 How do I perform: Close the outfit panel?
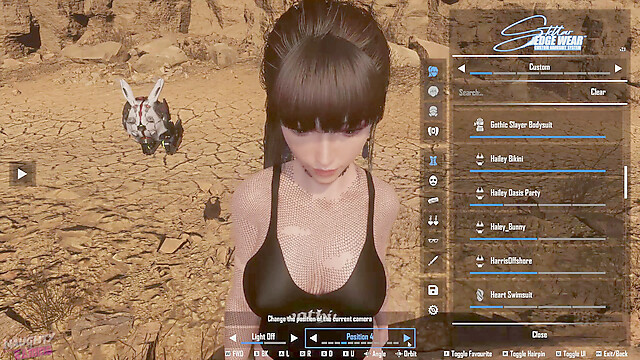pyautogui.click(x=540, y=335)
